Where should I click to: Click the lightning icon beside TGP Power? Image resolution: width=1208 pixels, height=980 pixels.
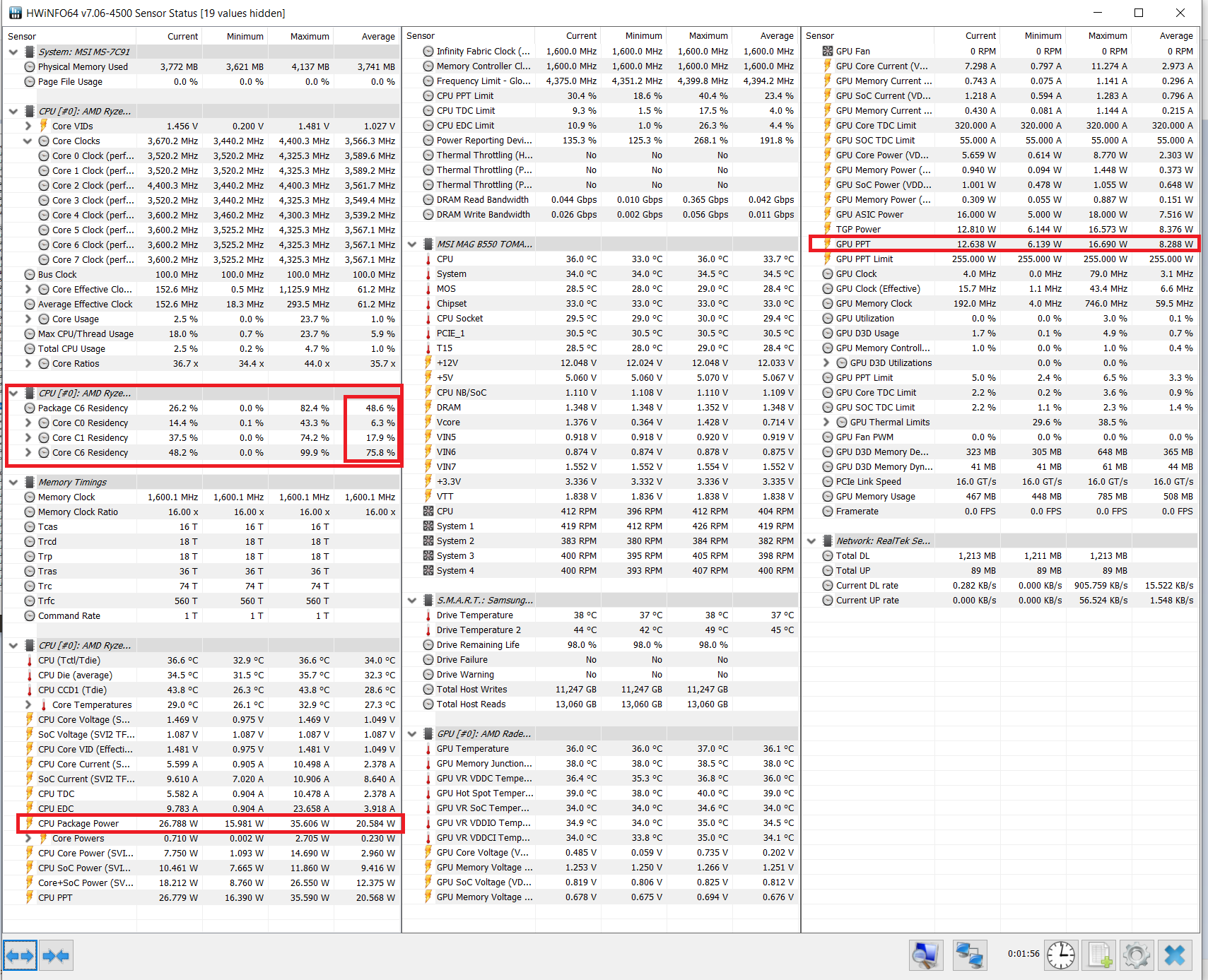click(828, 229)
